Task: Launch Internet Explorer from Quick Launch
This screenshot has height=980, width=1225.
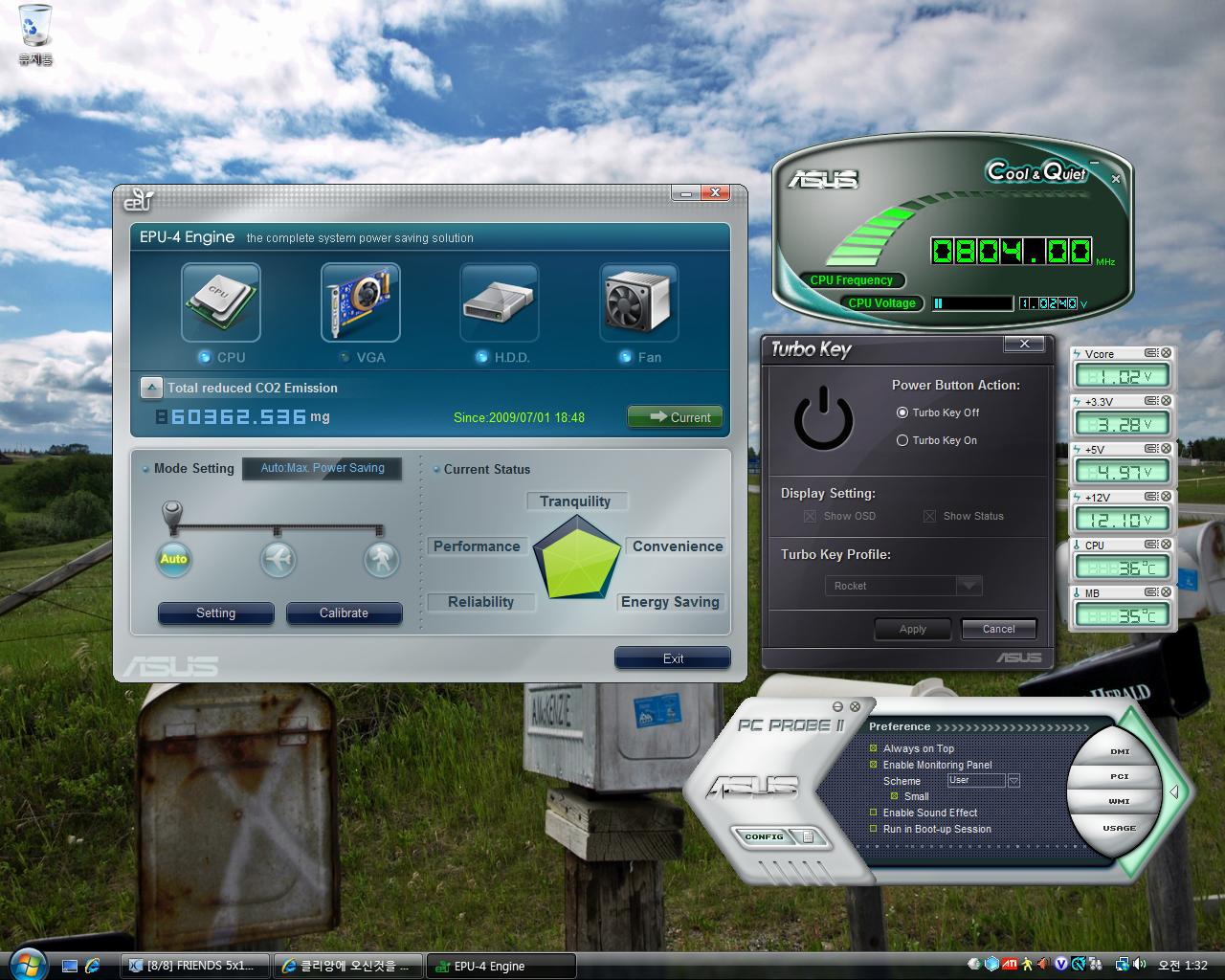Action: pyautogui.click(x=93, y=966)
